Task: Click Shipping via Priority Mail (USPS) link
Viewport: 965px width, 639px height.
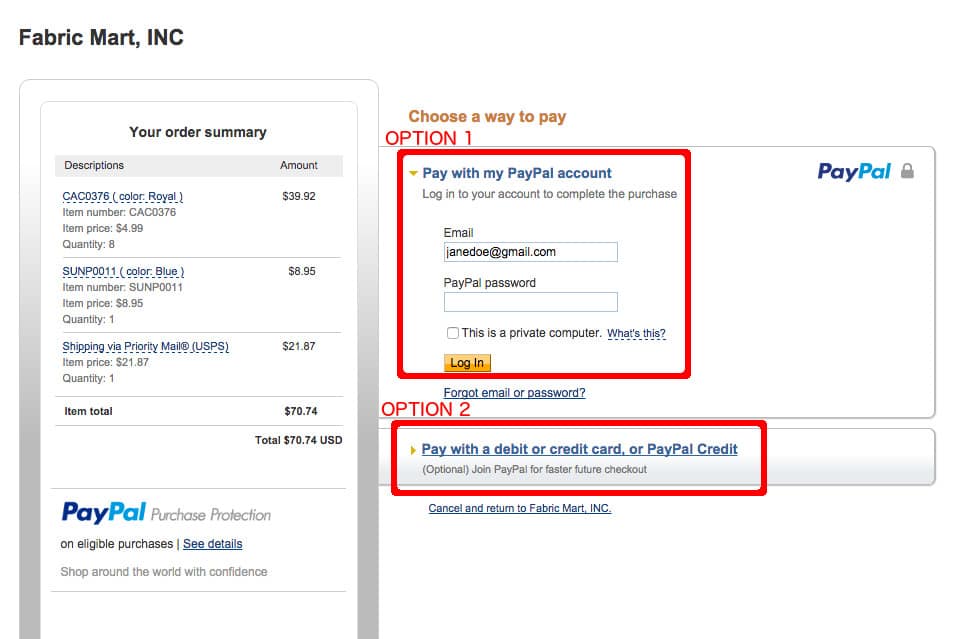Action: [145, 347]
